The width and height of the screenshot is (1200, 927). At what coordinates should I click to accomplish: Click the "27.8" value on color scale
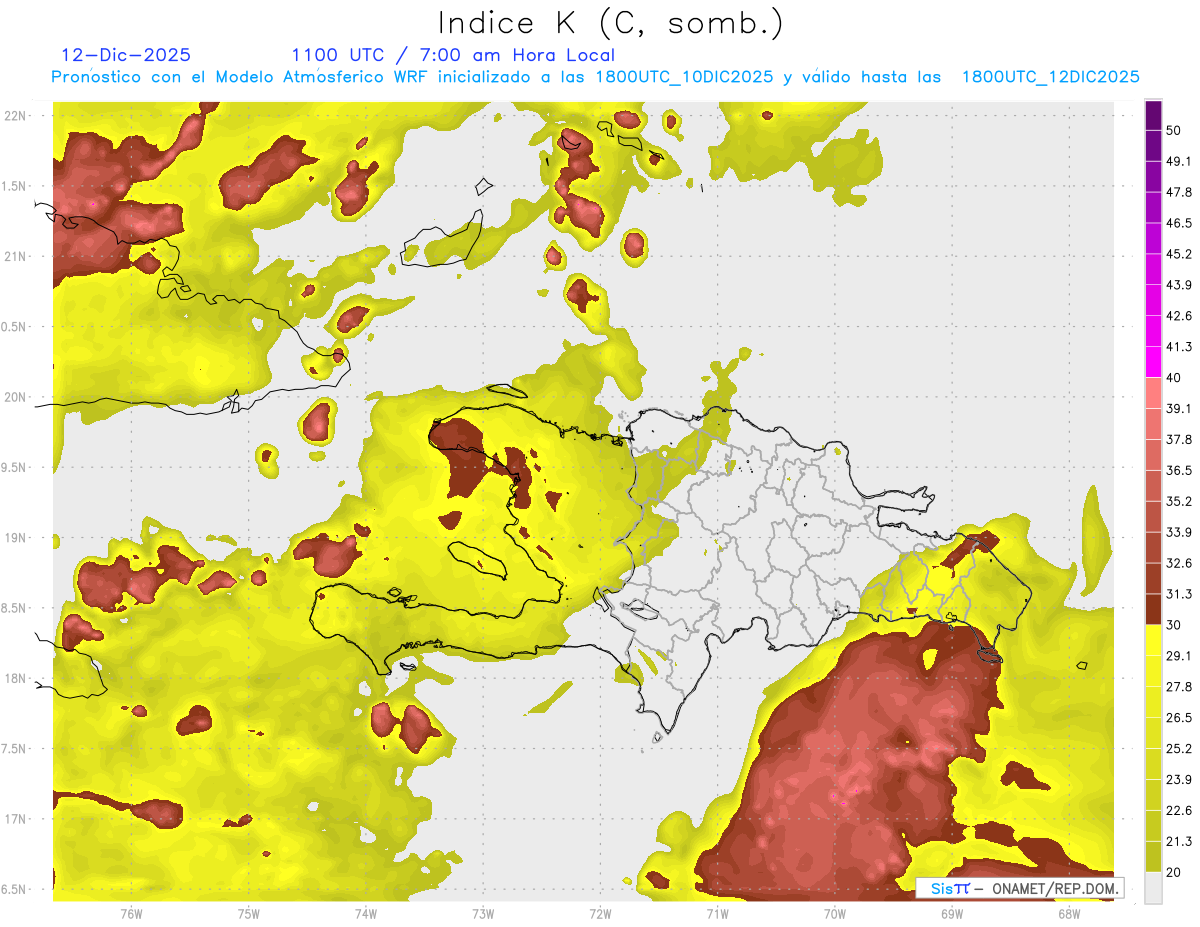(x=1179, y=686)
